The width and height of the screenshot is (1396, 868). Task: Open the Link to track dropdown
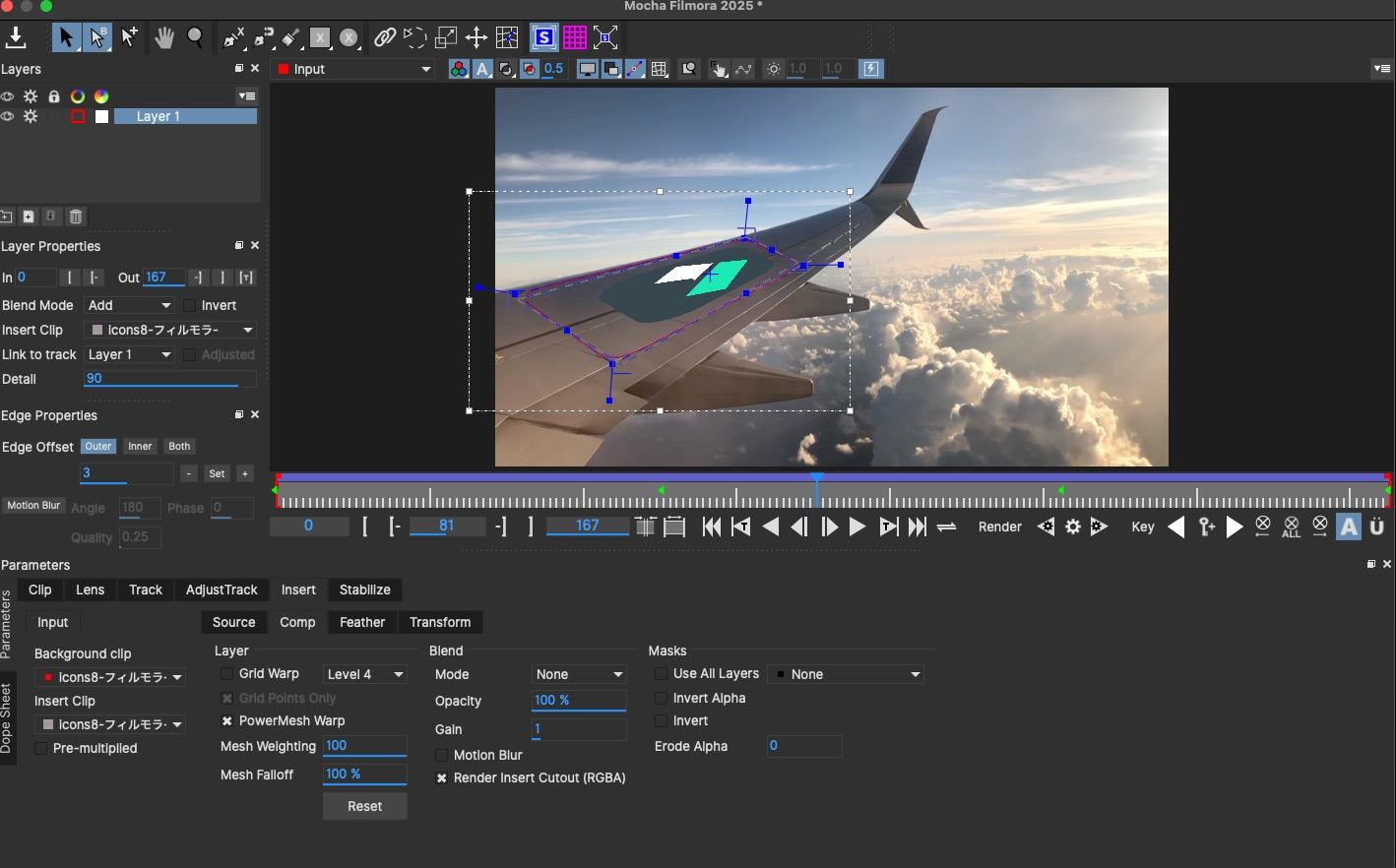click(129, 354)
